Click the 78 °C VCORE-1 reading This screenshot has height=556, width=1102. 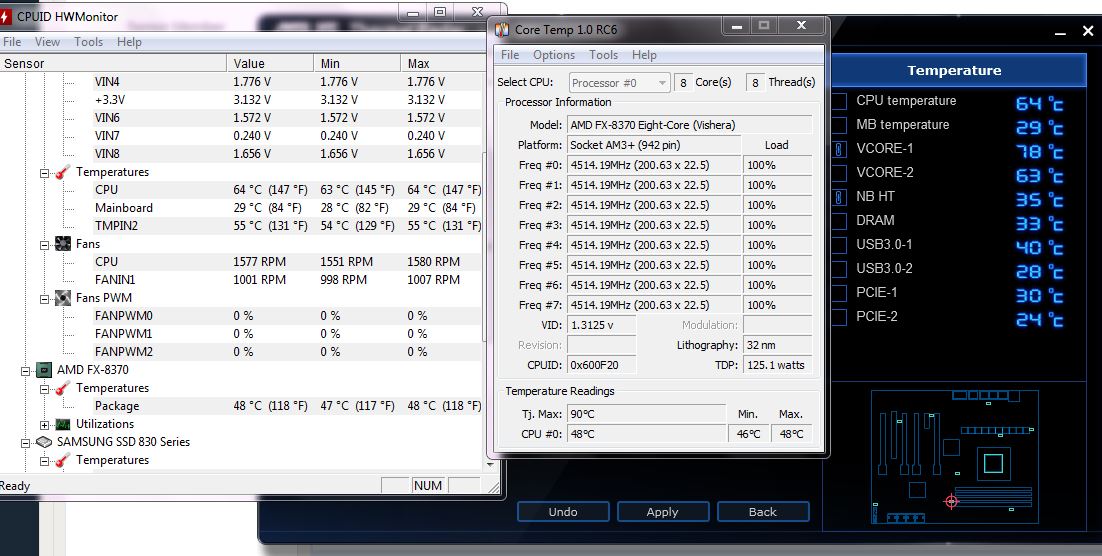pyautogui.click(x=1039, y=152)
